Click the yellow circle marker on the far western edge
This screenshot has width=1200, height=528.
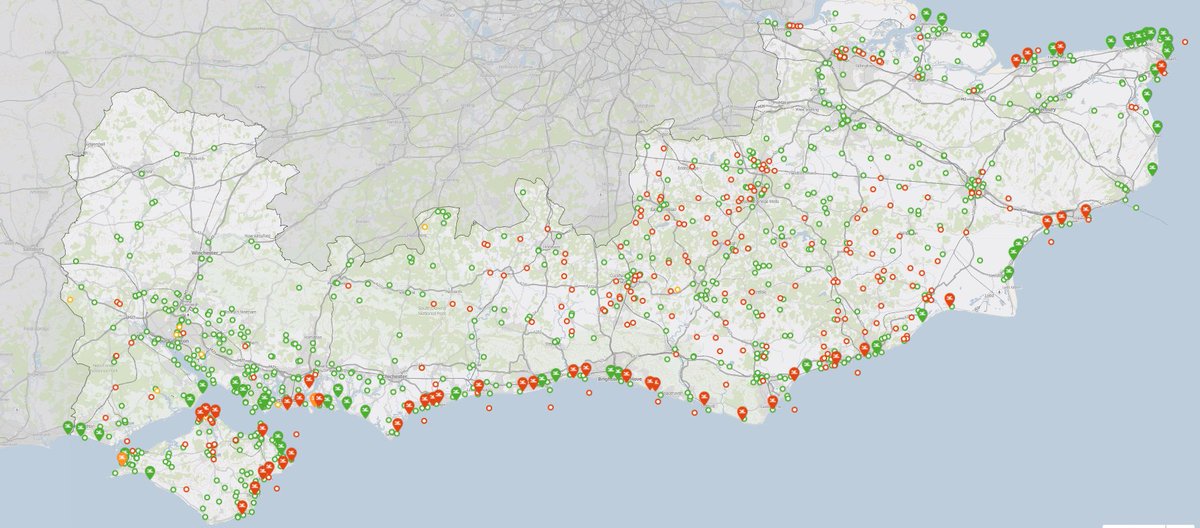(70, 298)
